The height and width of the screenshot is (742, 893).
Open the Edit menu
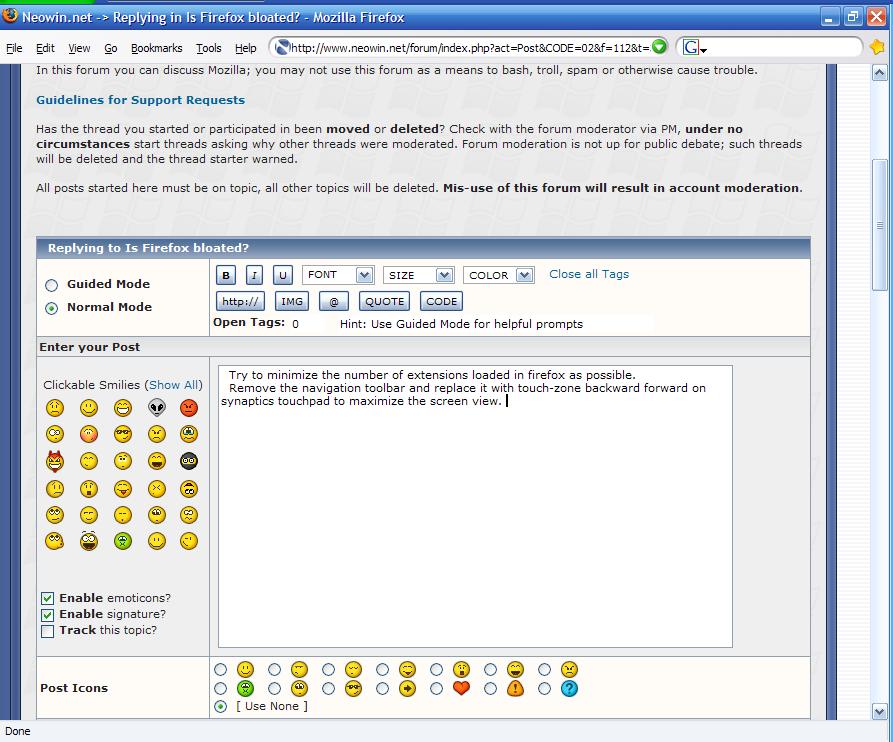(45, 48)
